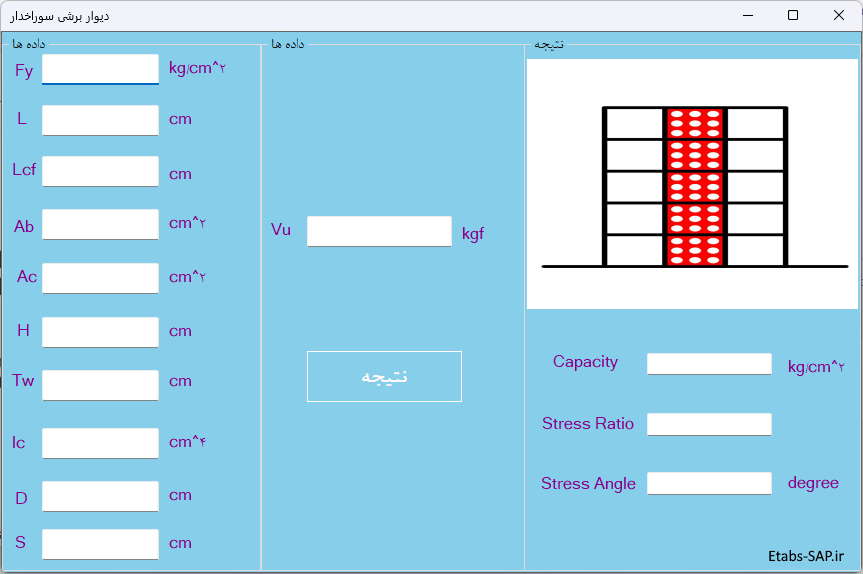Select the Lcf text field
Viewport: 863px width, 574px height.
(100, 171)
